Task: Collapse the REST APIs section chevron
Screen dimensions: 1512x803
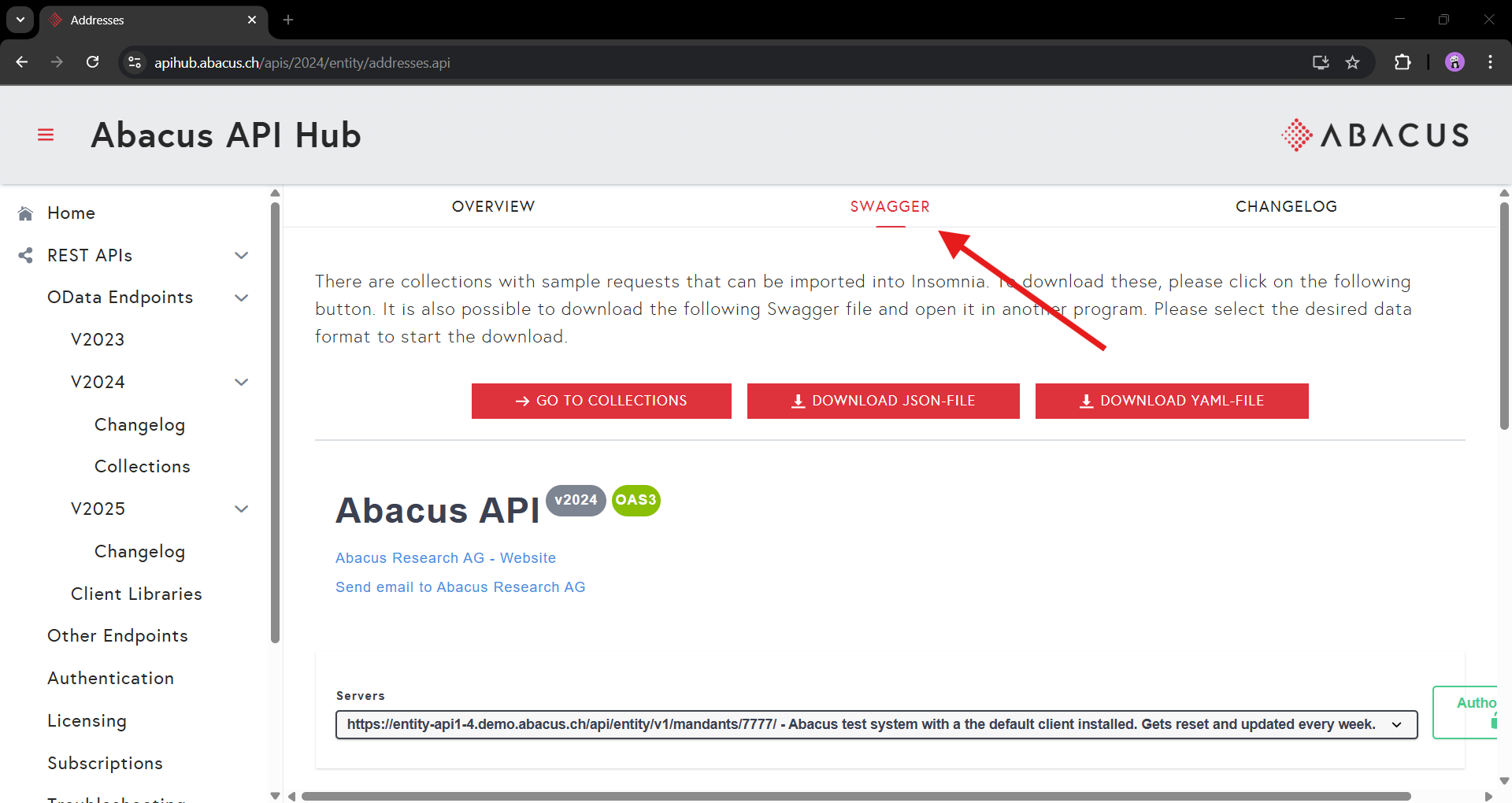Action: 242,255
